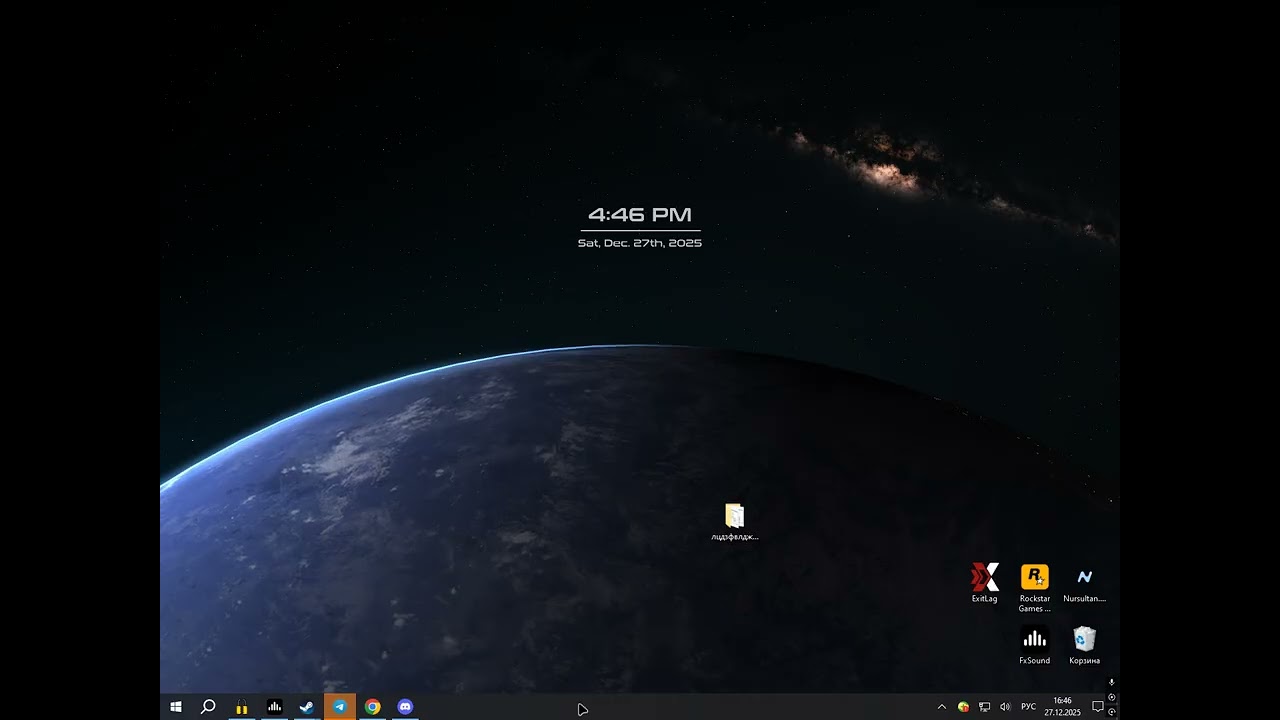Screen dimensions: 1280x720
Task: Open the yellow padlock app in taskbar
Action: pyautogui.click(x=241, y=707)
